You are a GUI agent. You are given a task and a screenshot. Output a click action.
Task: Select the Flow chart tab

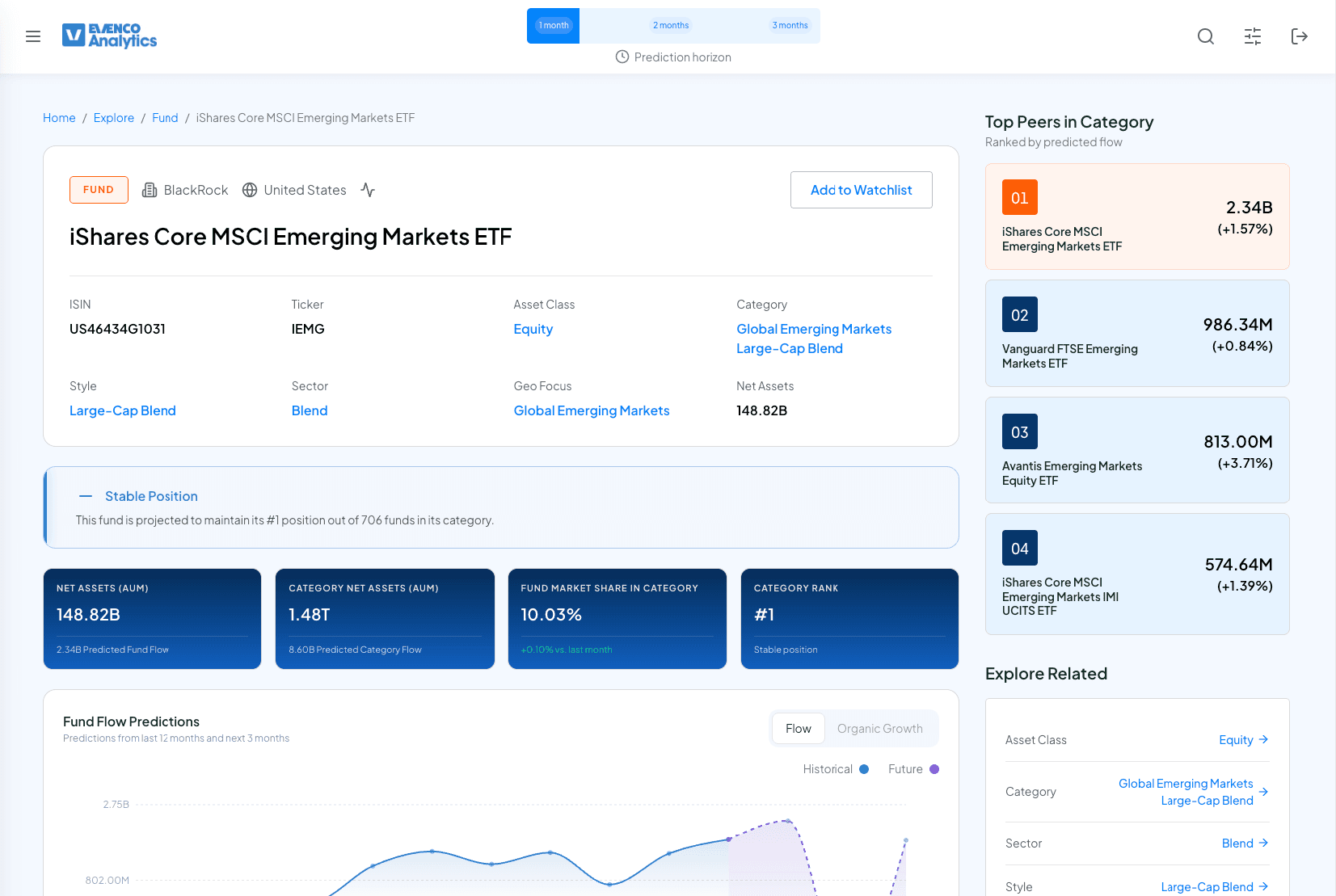coord(798,729)
